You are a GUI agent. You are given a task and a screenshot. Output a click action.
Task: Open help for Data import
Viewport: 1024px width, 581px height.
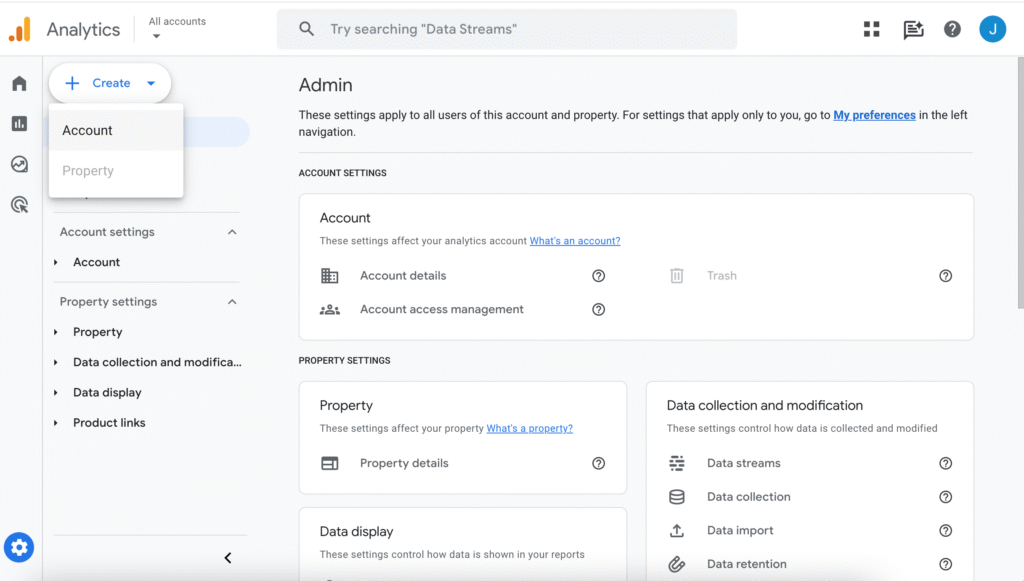pos(945,531)
